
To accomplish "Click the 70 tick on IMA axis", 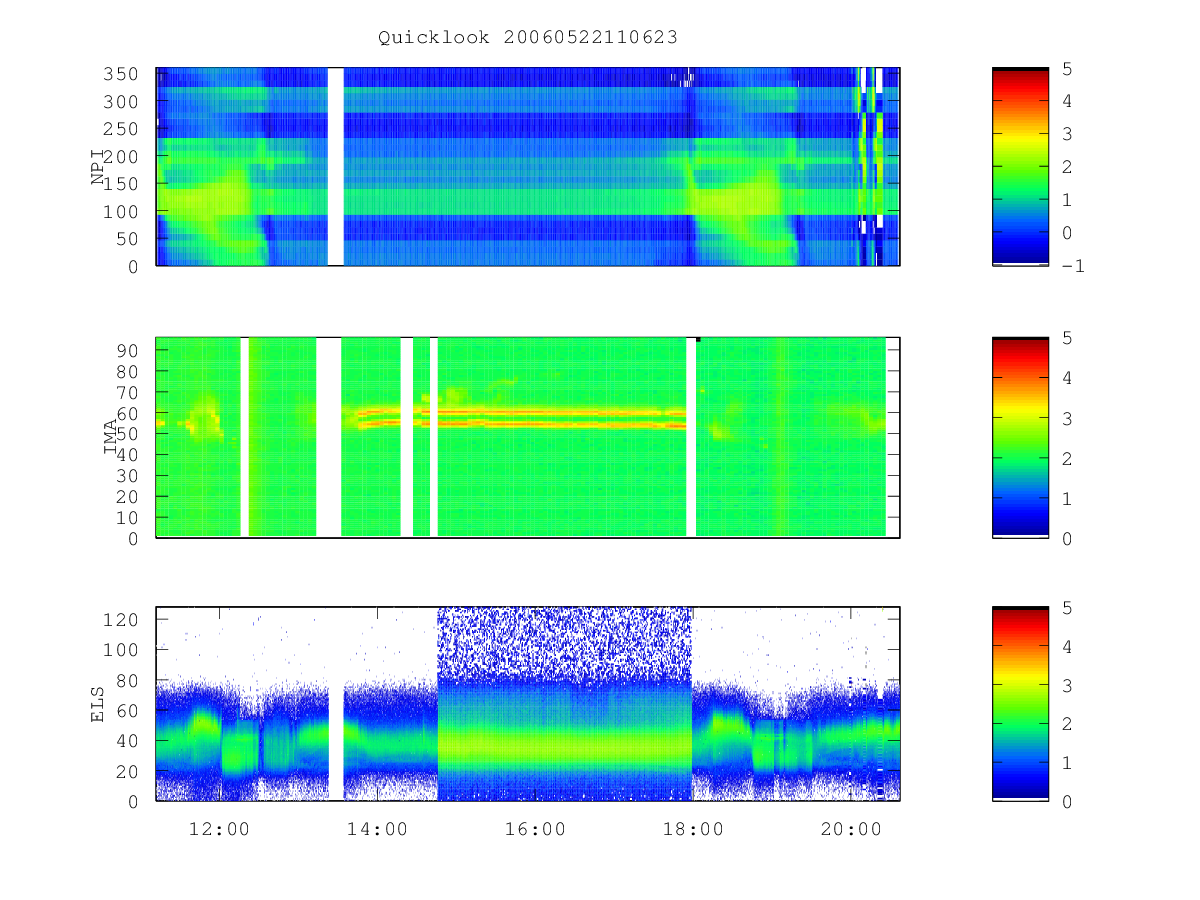I will point(127,392).
